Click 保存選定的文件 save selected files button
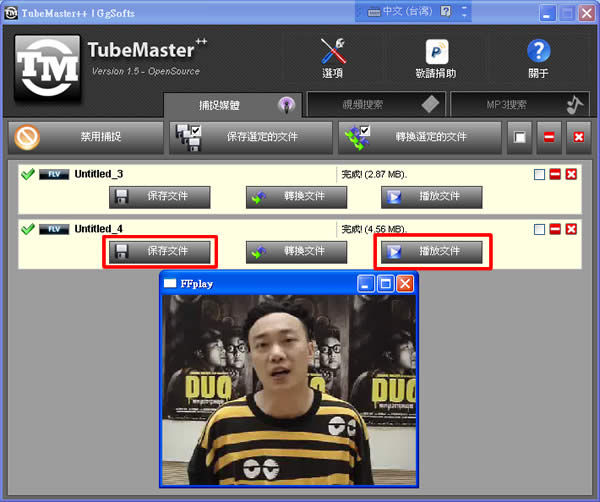Image resolution: width=600 pixels, height=502 pixels. 251,137
